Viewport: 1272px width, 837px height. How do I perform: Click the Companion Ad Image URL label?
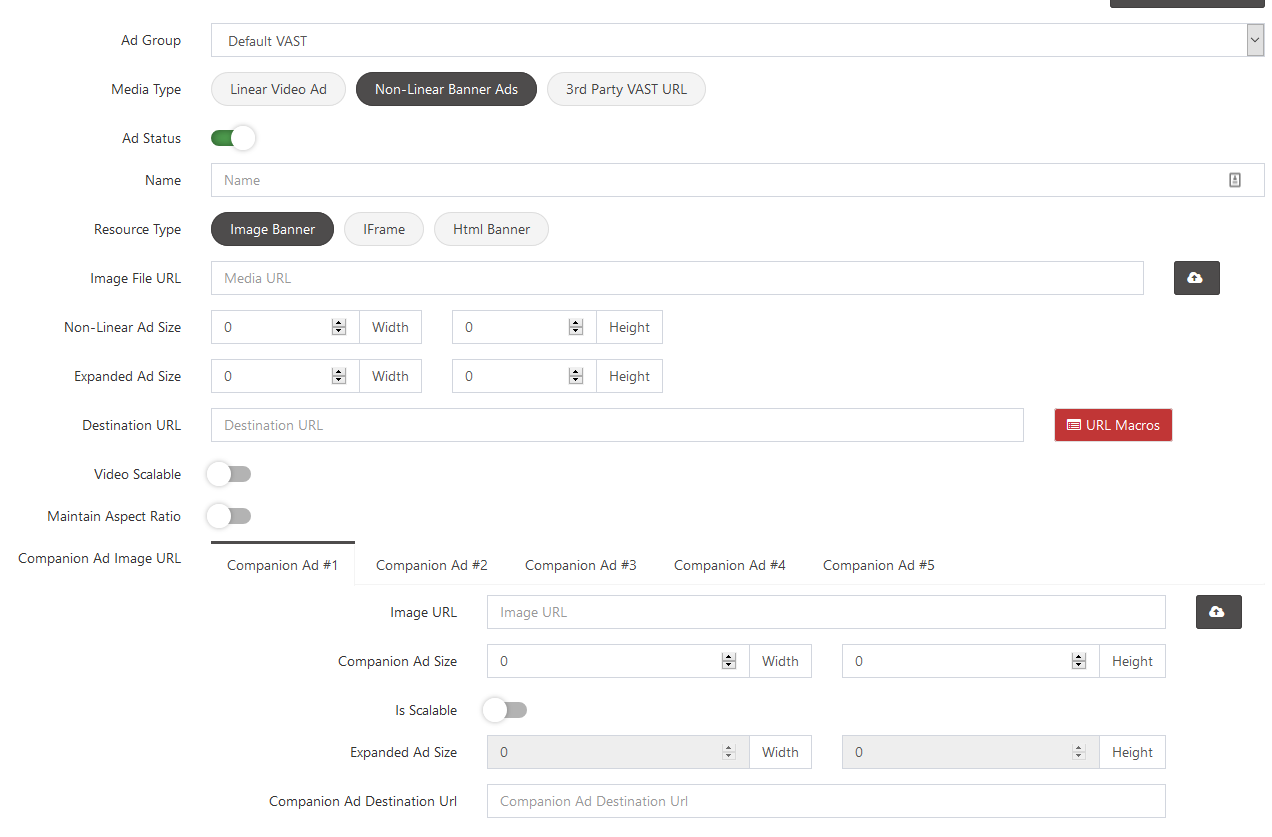tap(100, 558)
